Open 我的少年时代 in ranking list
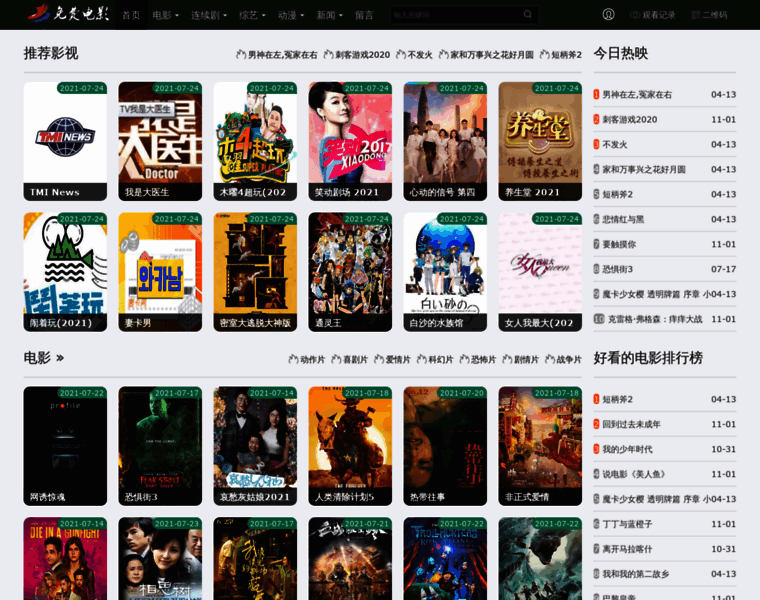The width and height of the screenshot is (760, 600). pos(627,450)
